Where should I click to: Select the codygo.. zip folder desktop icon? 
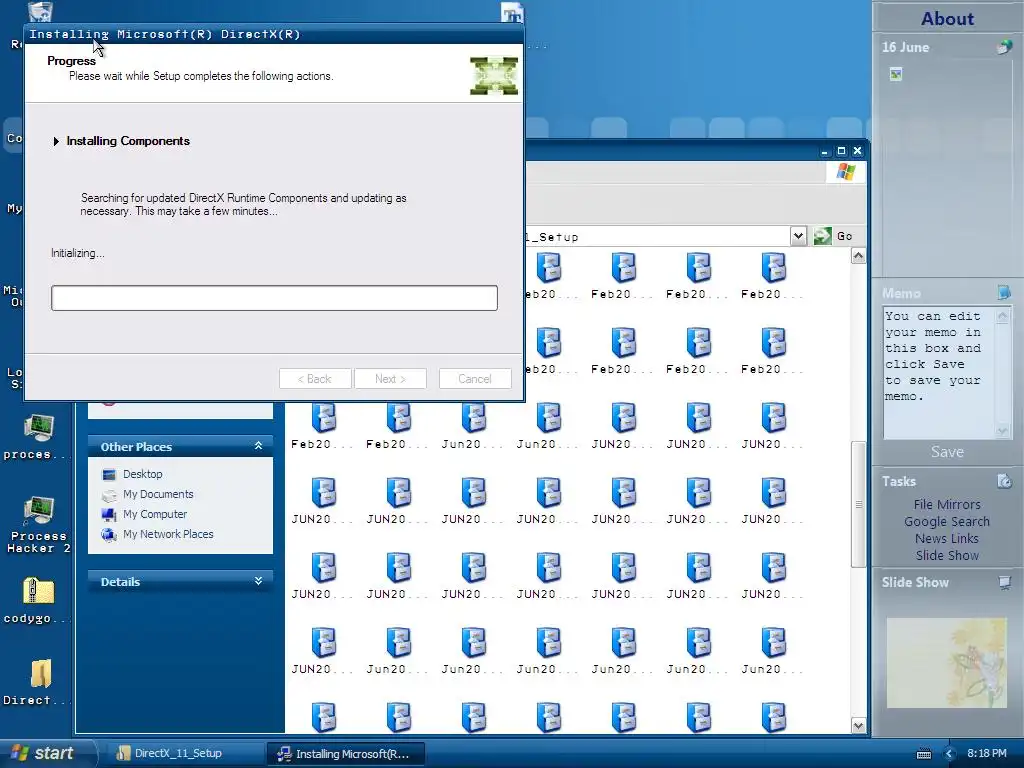pyautogui.click(x=38, y=601)
